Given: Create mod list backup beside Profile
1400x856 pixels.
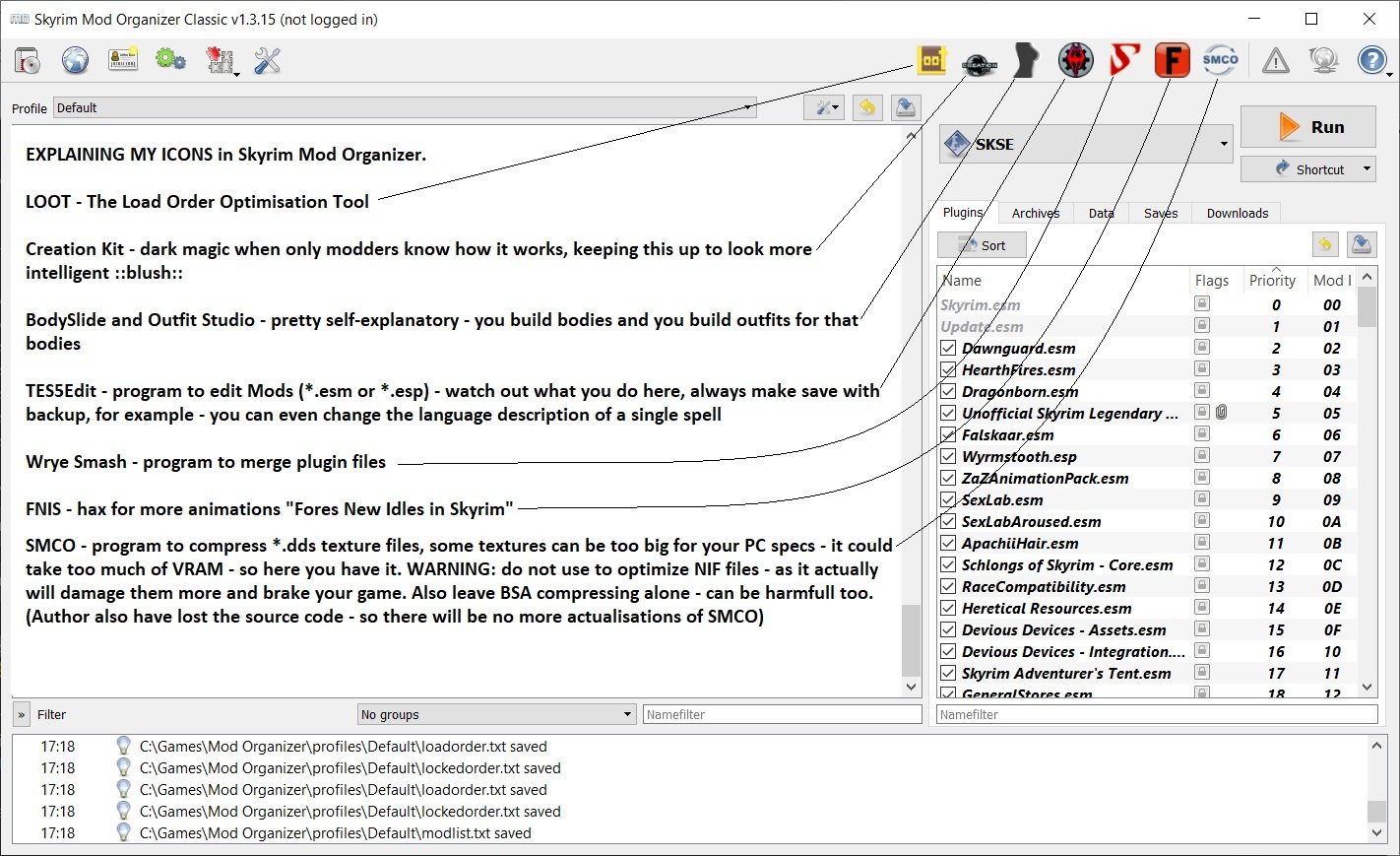Looking at the screenshot, I should (x=906, y=107).
